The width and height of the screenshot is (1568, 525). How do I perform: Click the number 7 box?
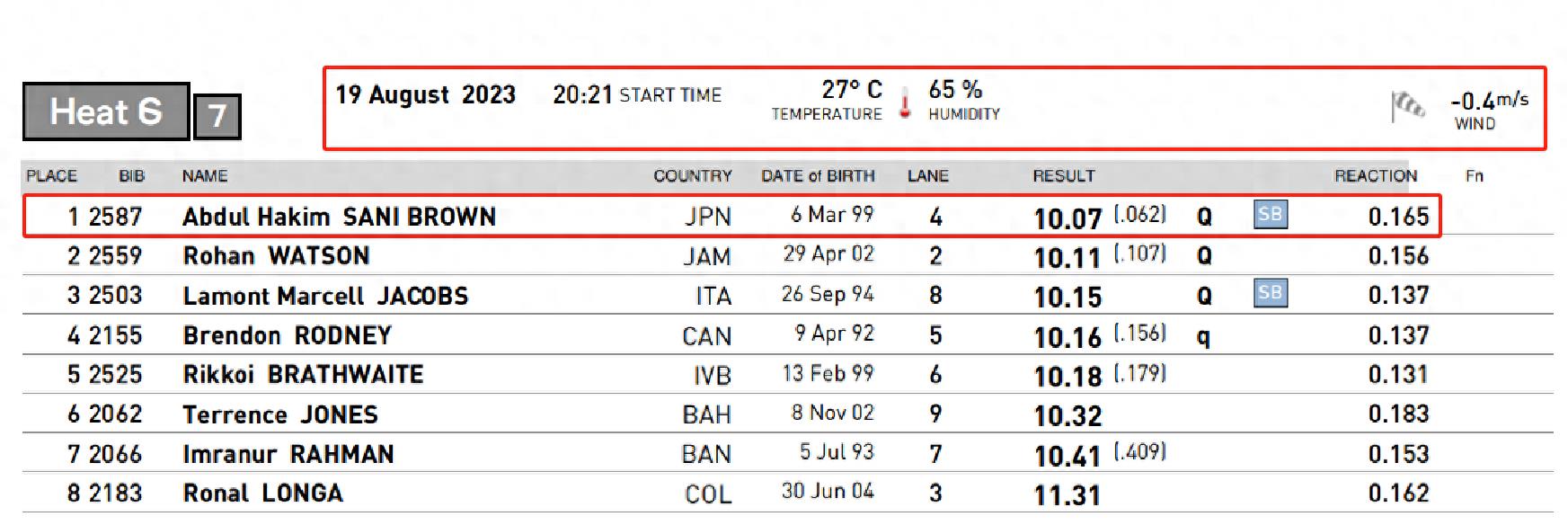[217, 116]
